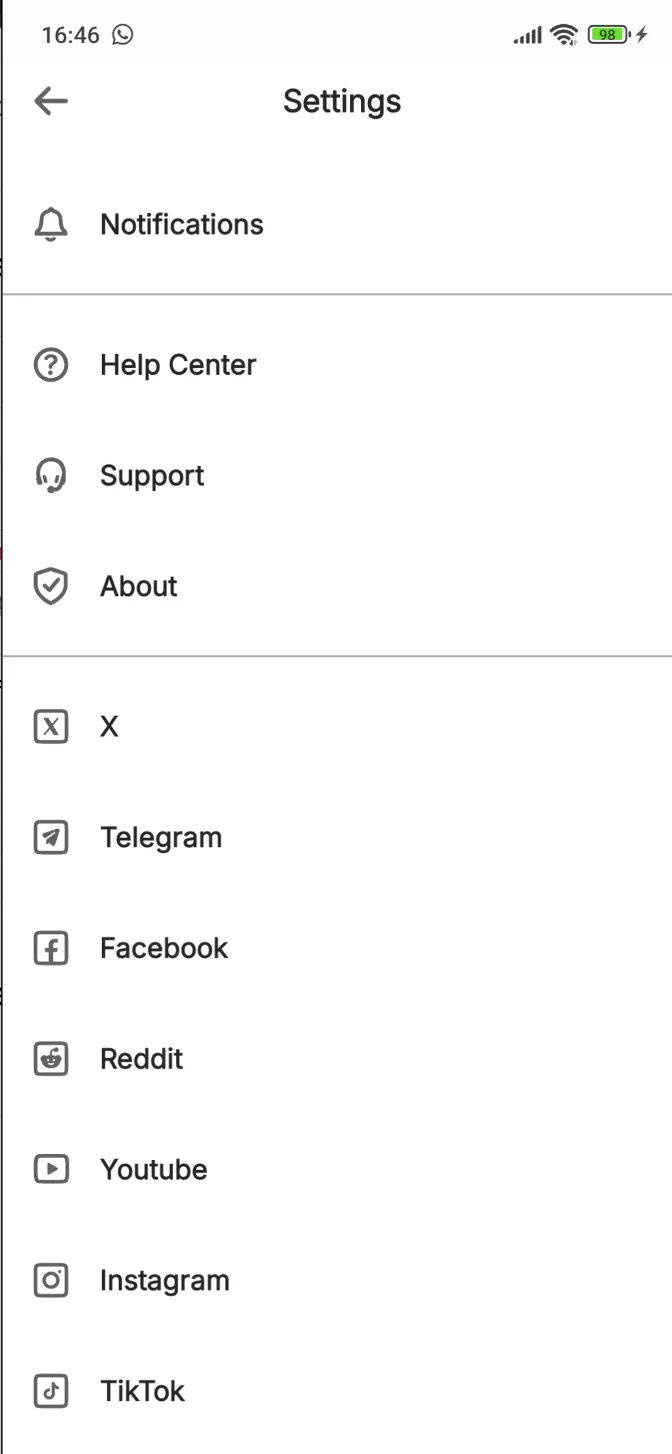The image size is (672, 1454).
Task: Tap the TikTok music note icon
Action: 51,1391
